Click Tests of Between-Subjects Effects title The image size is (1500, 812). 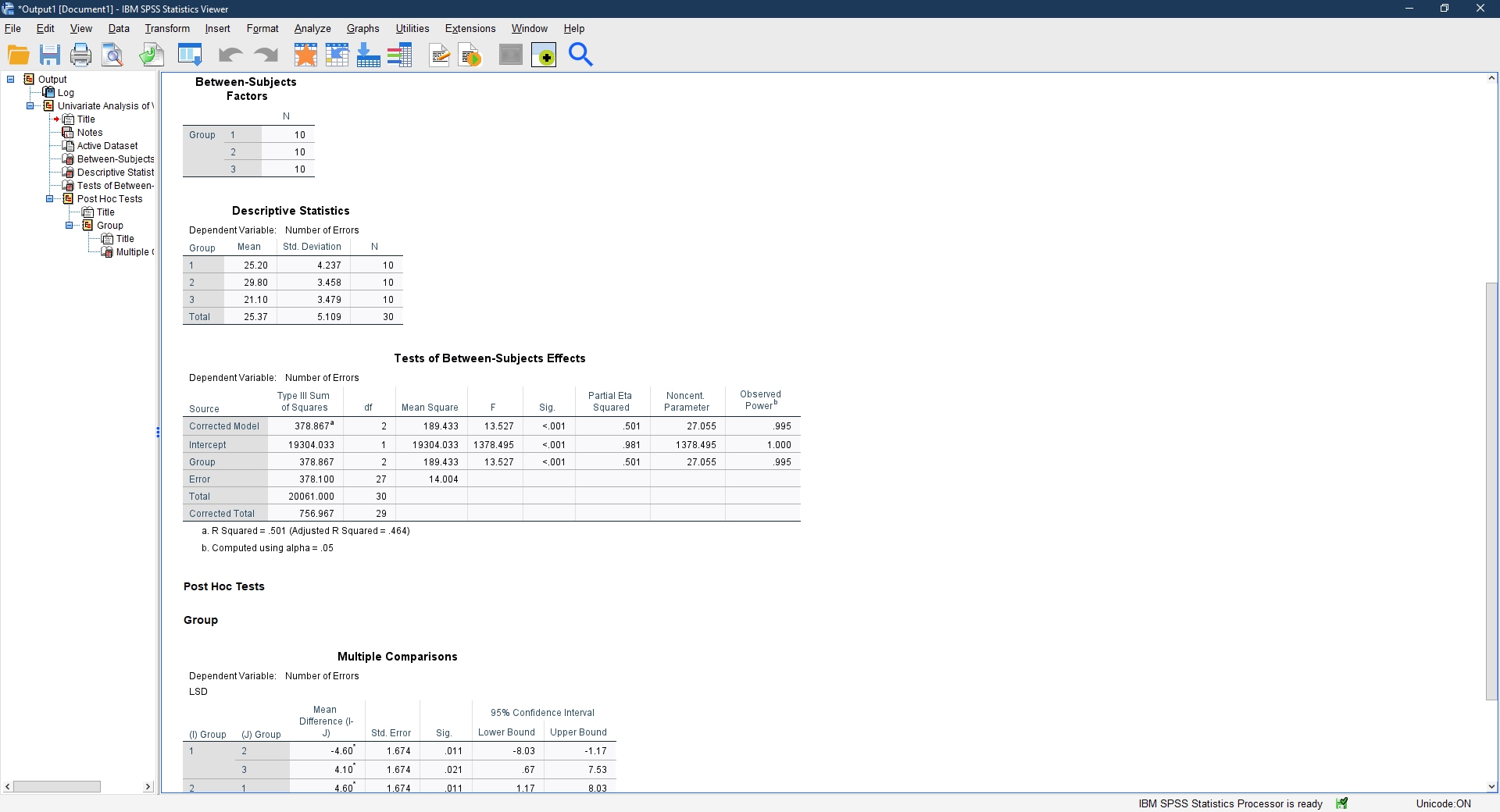[x=490, y=358]
